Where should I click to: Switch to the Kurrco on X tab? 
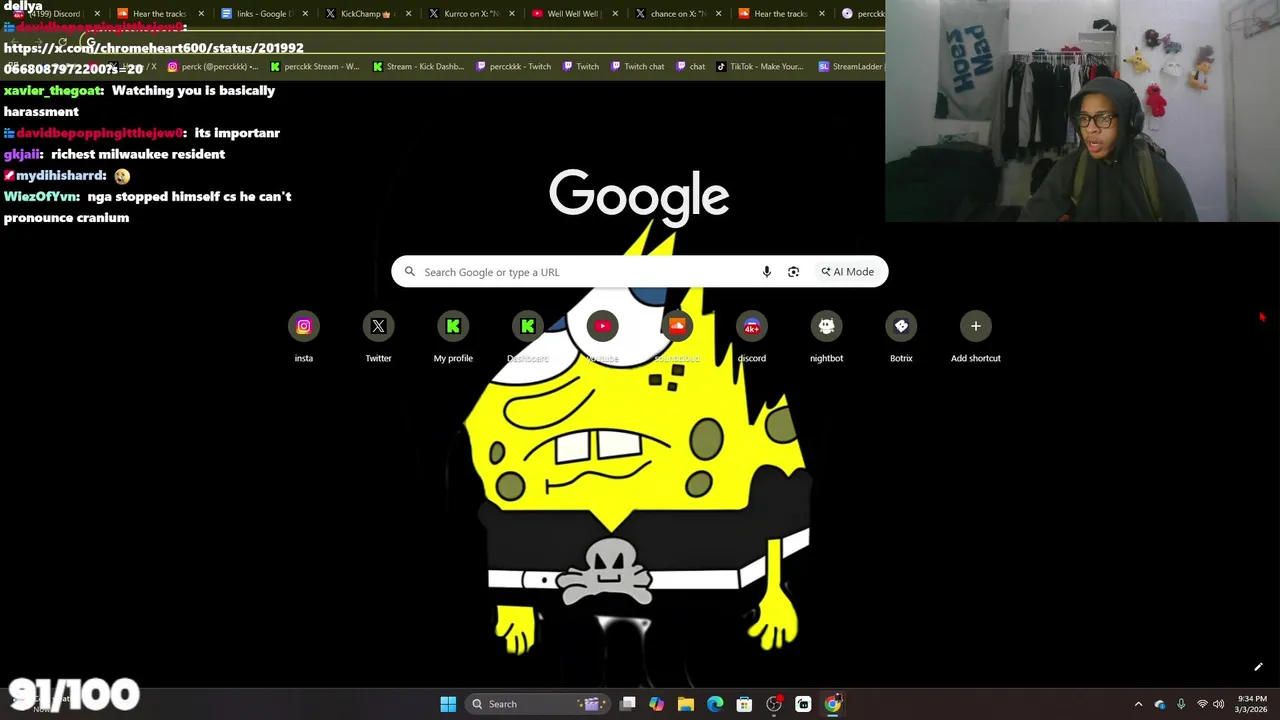click(x=471, y=14)
